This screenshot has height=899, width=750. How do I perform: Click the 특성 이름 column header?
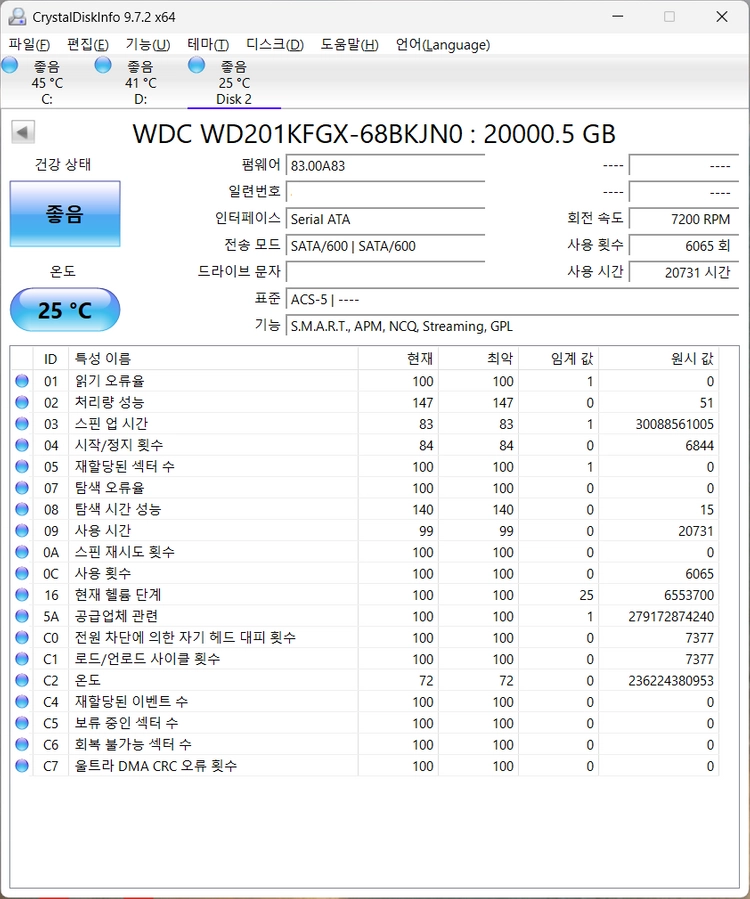213,359
